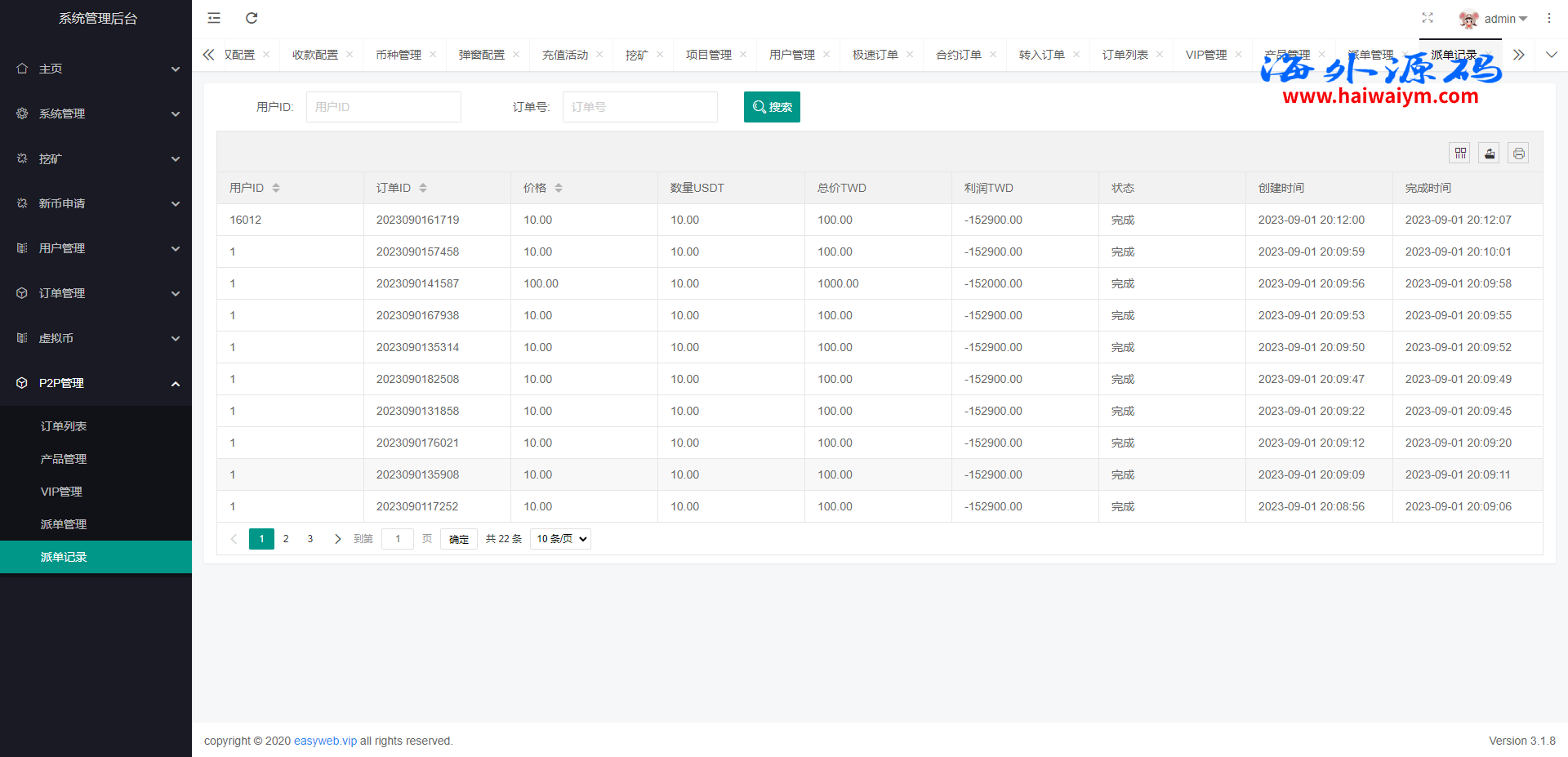Click the refresh icon in the header
1568x757 pixels.
point(252,18)
